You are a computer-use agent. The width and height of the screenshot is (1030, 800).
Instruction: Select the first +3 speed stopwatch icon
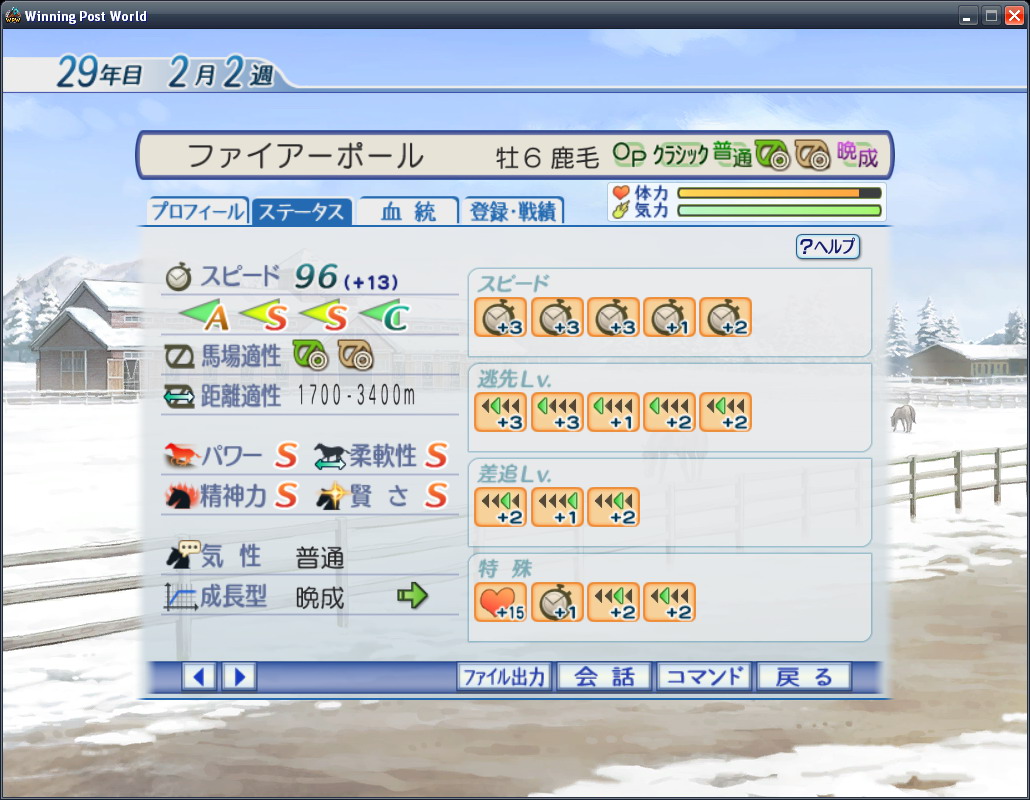pyautogui.click(x=500, y=317)
